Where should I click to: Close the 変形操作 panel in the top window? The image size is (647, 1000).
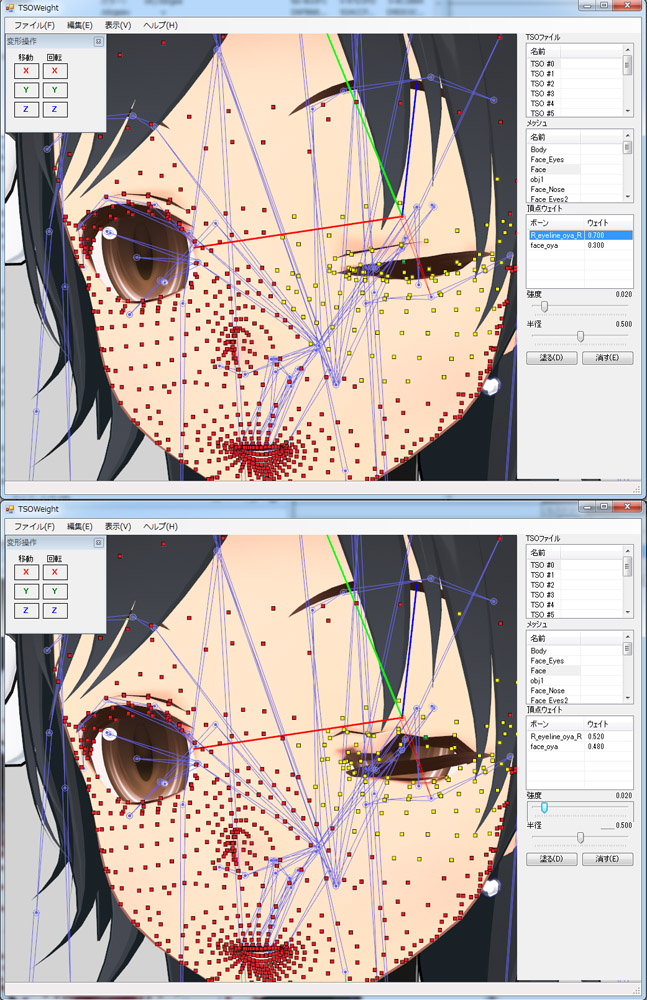pyautogui.click(x=98, y=42)
